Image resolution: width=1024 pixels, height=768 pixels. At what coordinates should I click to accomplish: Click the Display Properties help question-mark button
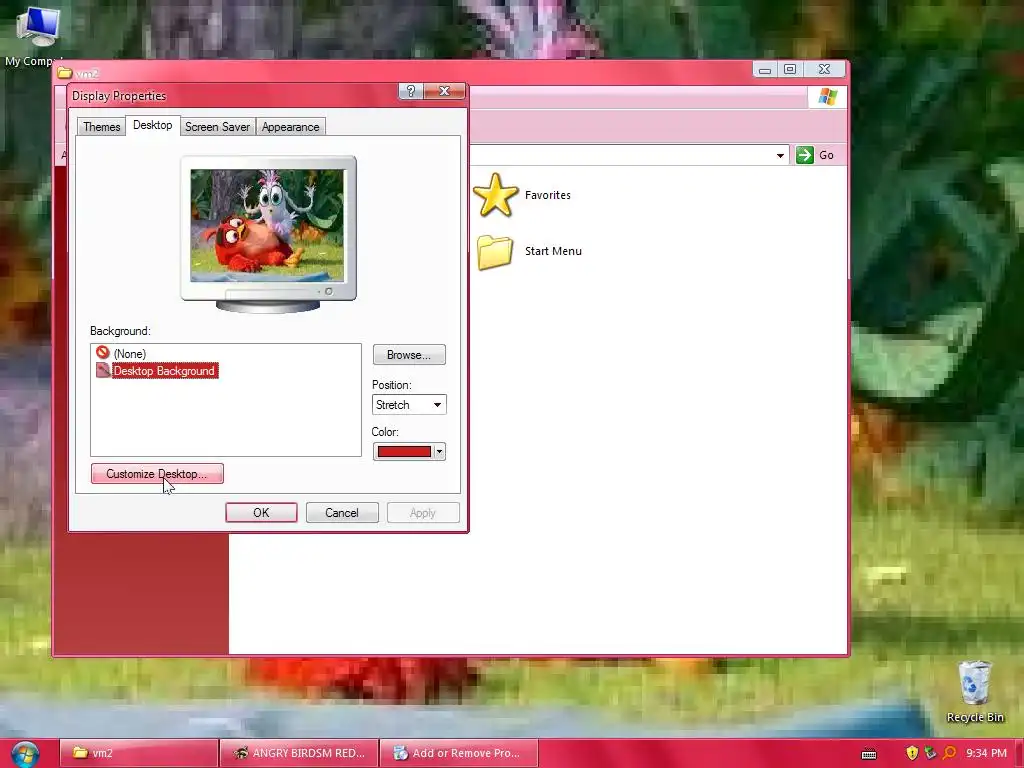coord(411,91)
